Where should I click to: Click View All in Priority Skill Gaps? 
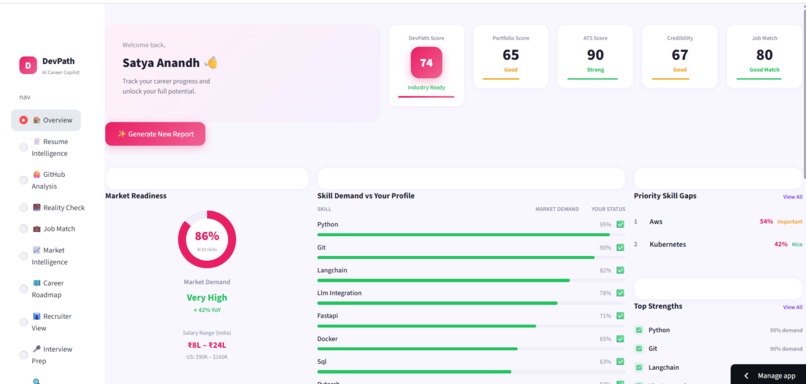(x=792, y=197)
